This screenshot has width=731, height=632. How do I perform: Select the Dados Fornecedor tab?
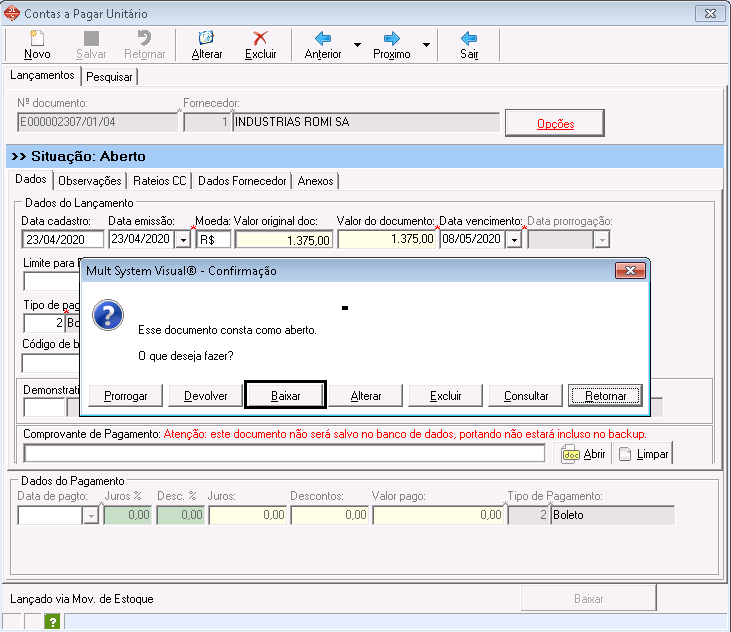coord(241,181)
